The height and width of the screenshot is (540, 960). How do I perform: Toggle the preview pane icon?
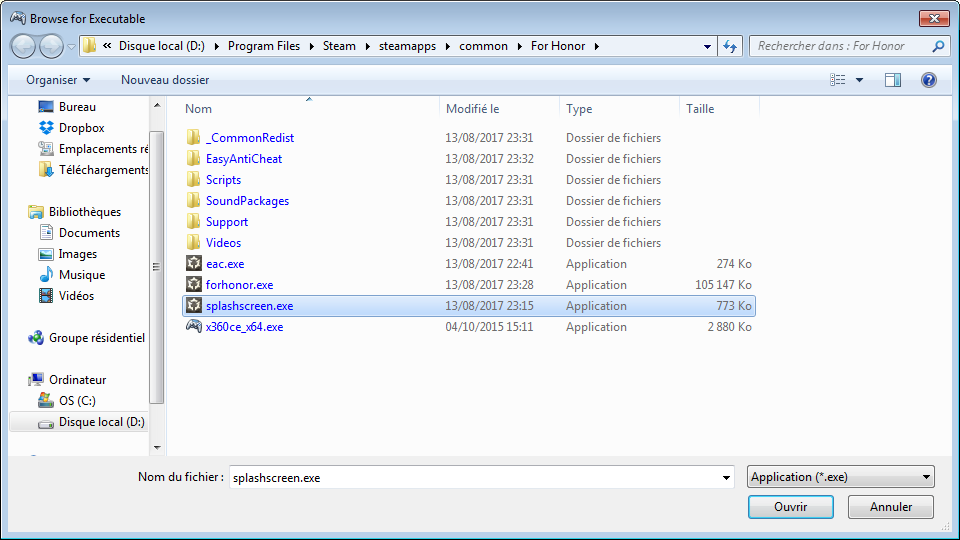[x=893, y=80]
